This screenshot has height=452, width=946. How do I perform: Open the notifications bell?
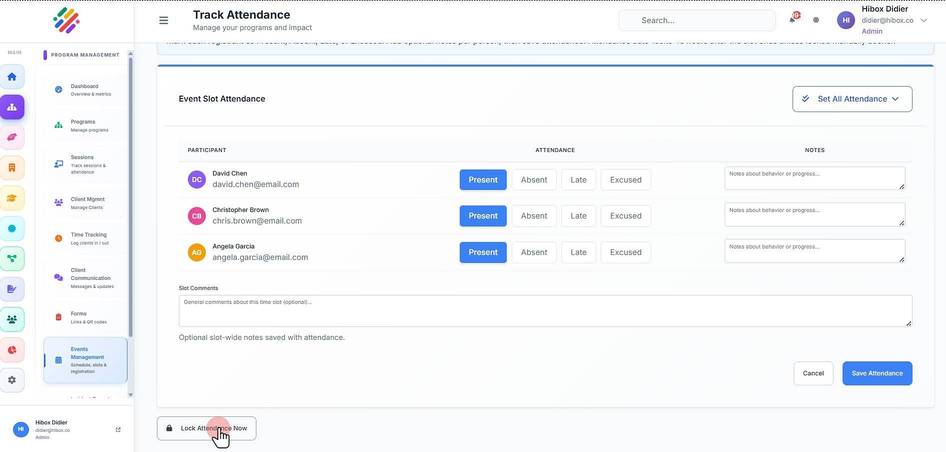pyautogui.click(x=793, y=19)
